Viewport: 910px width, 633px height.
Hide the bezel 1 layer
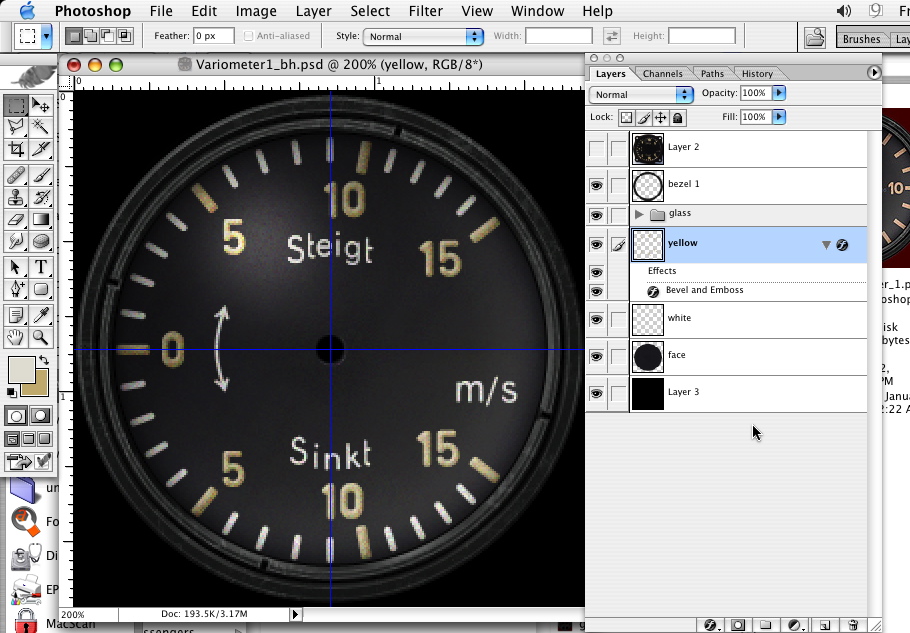597,186
